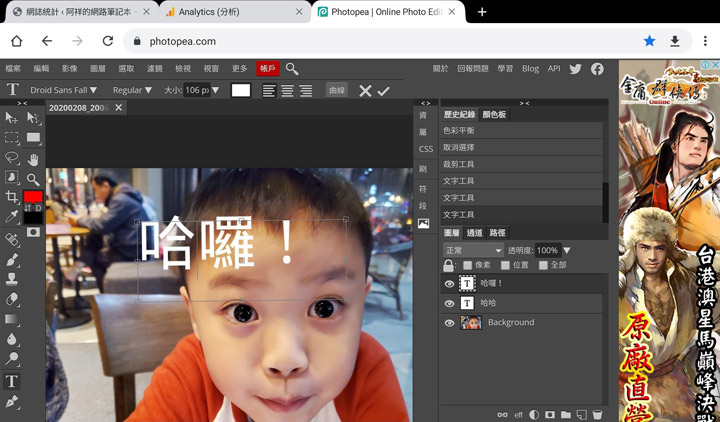This screenshot has height=422, width=720.
Task: Hide the 哈囉！ text layer
Action: tap(450, 284)
